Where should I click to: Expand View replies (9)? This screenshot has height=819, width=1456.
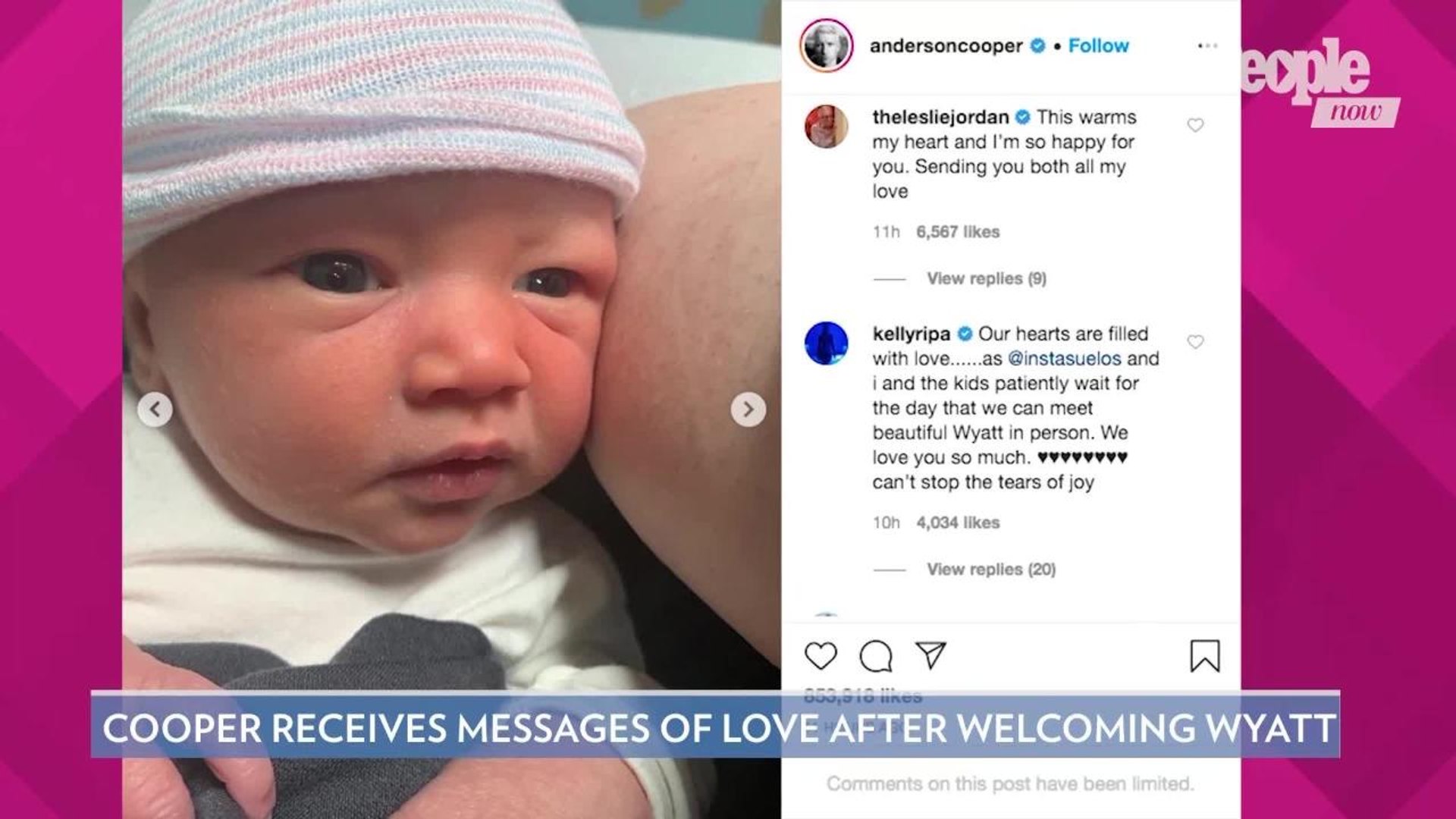tap(987, 278)
